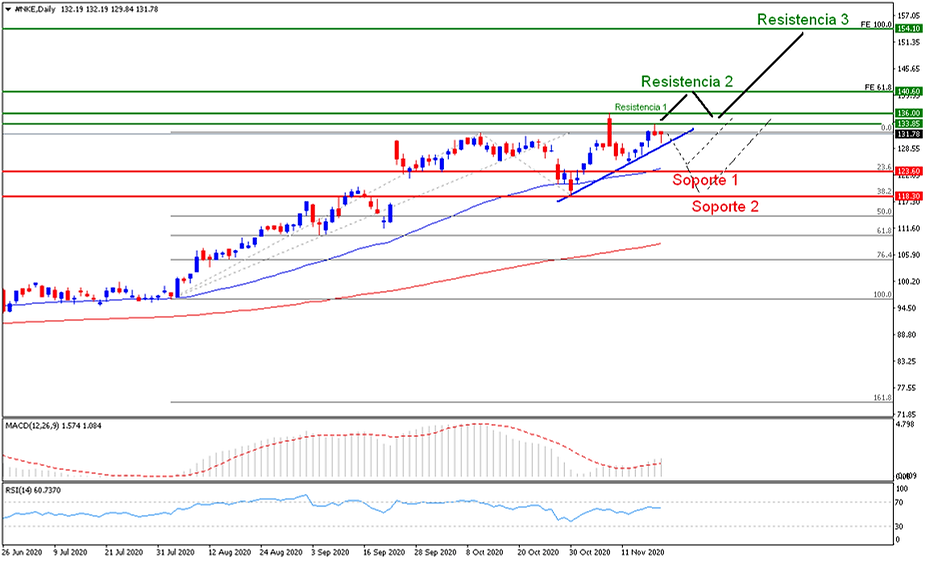Open the chart menu triangle beside #NKE,Daily
The image size is (925, 561).
pos(7,9)
